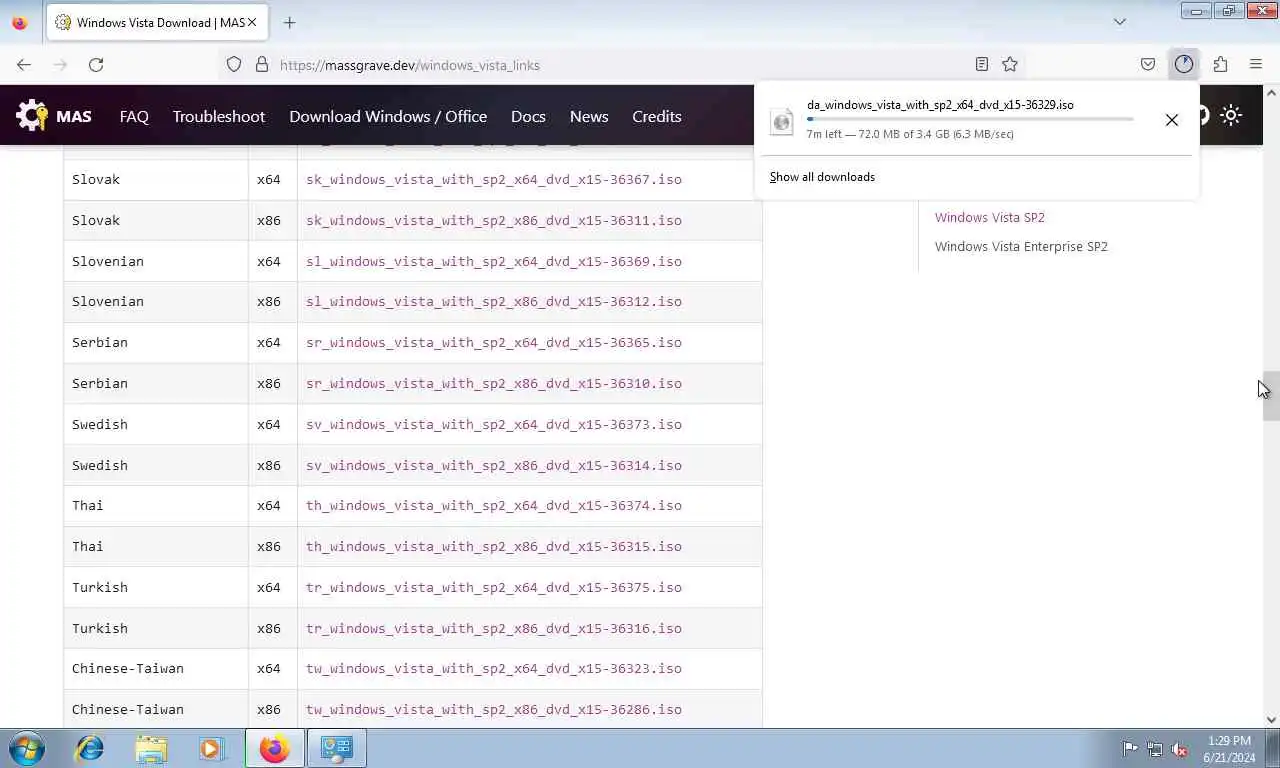Open the Credits nav item
Image resolution: width=1280 pixels, height=768 pixels.
tap(657, 116)
